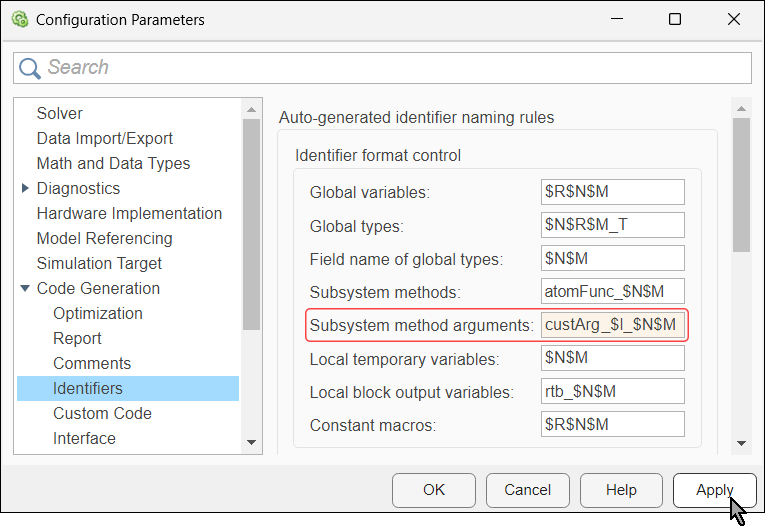Click right pane scrollbar up arrow
This screenshot has height=527, width=765.
(x=742, y=109)
